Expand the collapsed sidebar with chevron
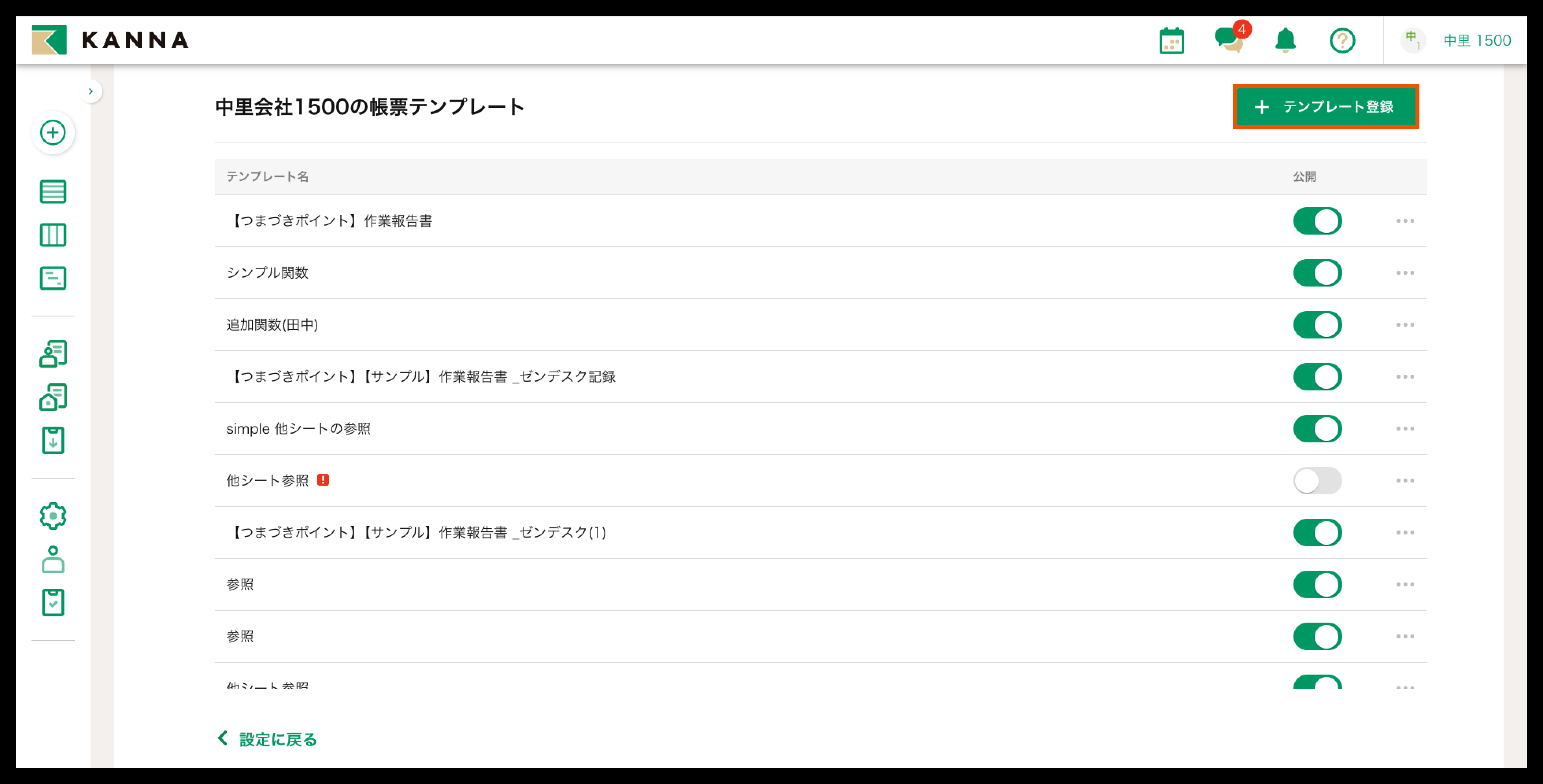The height and width of the screenshot is (784, 1543). click(91, 92)
